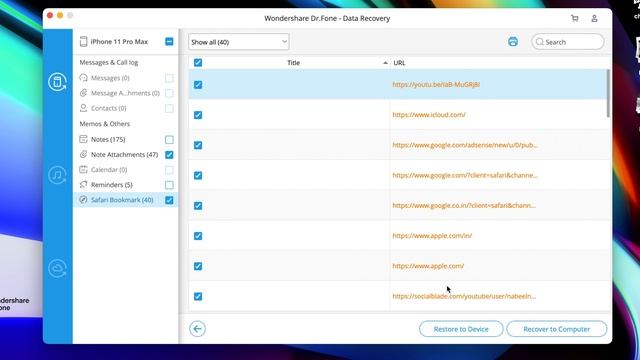Open the https://www.apple.com/ link
The width and height of the screenshot is (640, 360).
click(428, 266)
